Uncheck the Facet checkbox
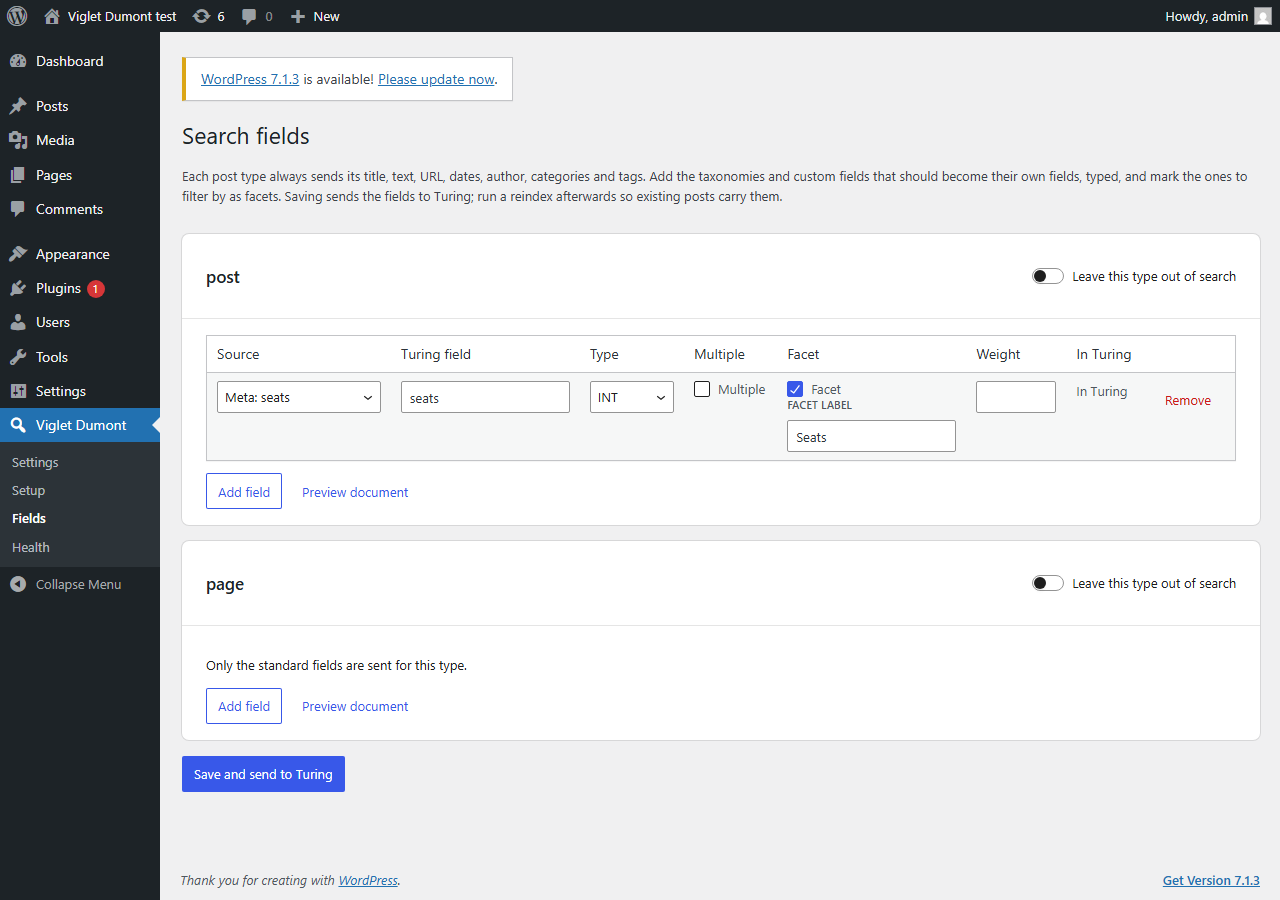Viewport: 1280px width, 900px height. pos(795,389)
